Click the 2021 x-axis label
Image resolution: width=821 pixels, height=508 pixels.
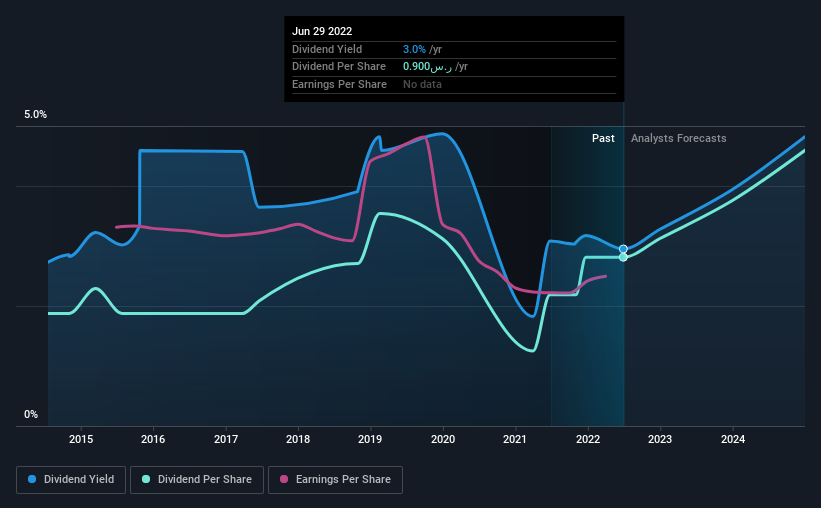(x=515, y=439)
